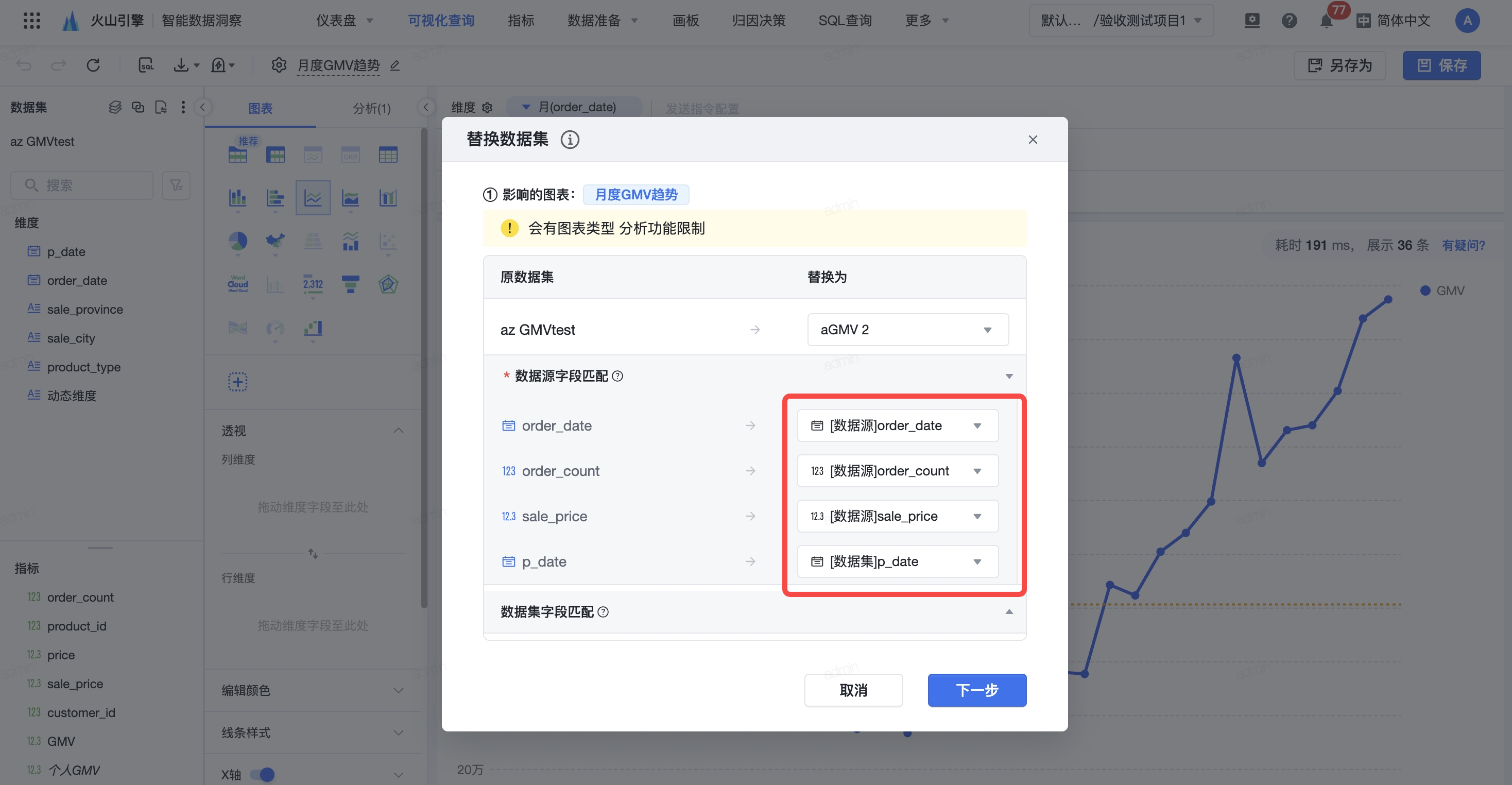The image size is (1512, 785).
Task: Open the aGMV 2 dataset dropdown
Action: pos(907,330)
